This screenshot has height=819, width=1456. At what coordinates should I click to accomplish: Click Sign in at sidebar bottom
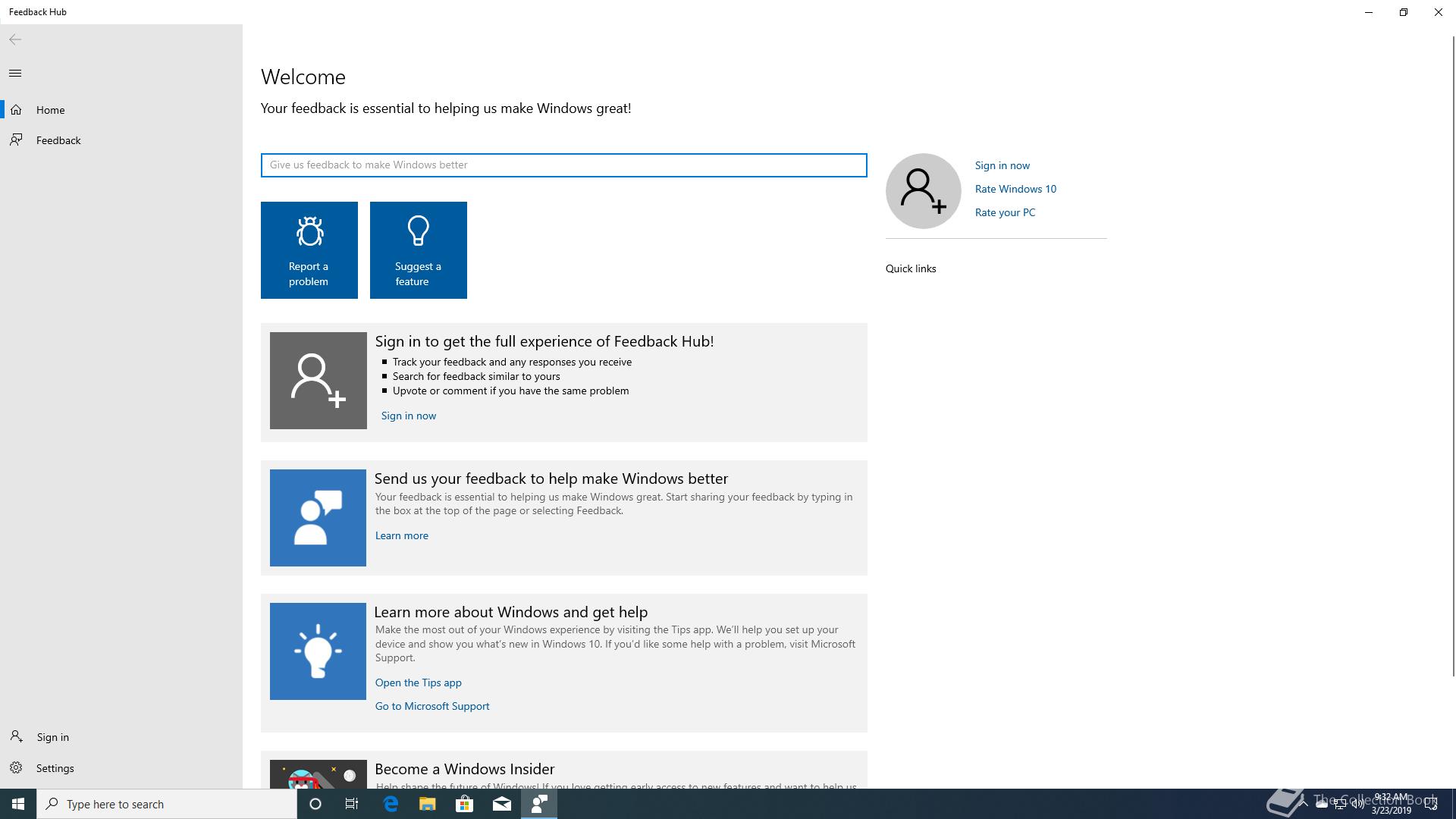(52, 737)
